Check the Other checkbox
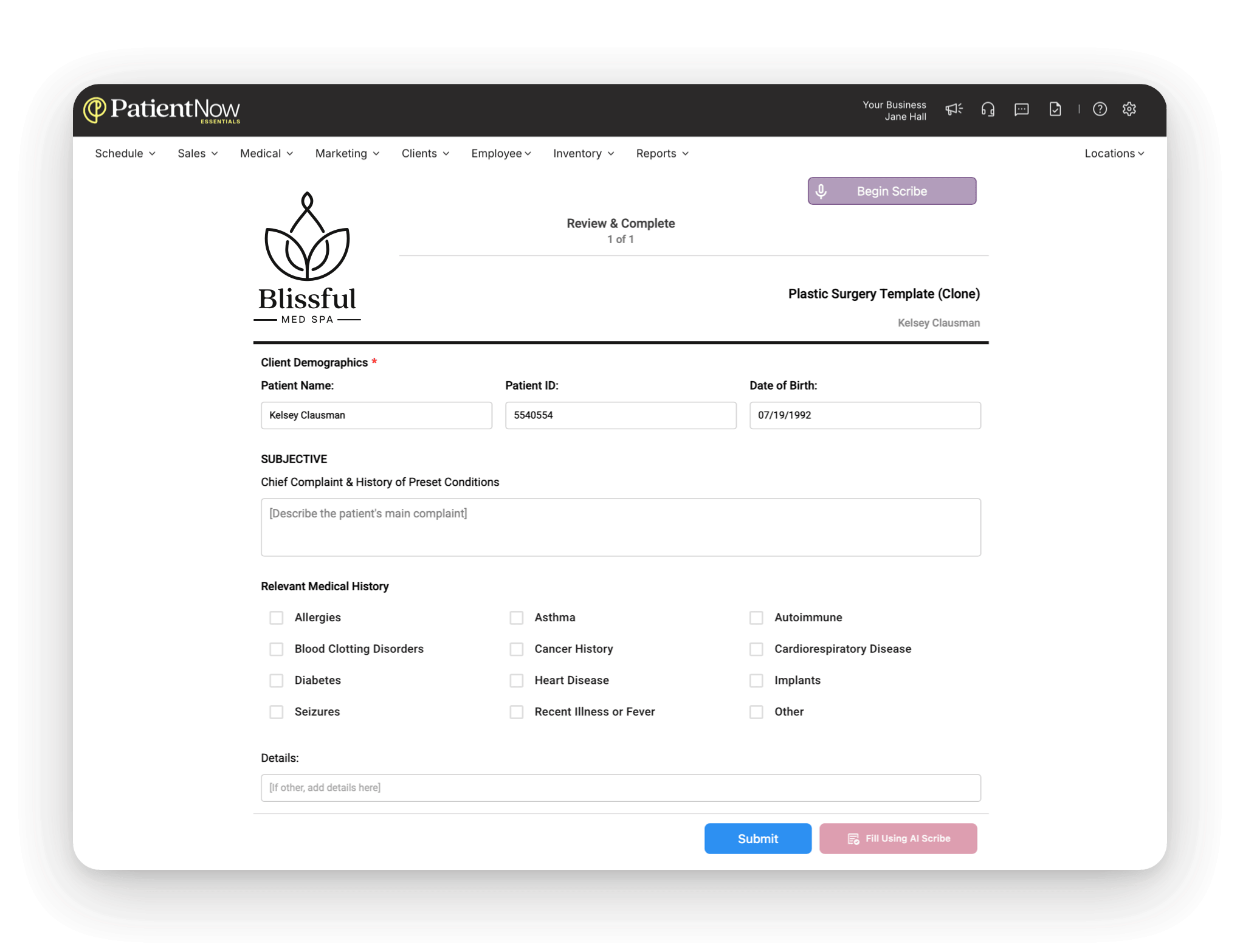1240x952 pixels. 756,712
